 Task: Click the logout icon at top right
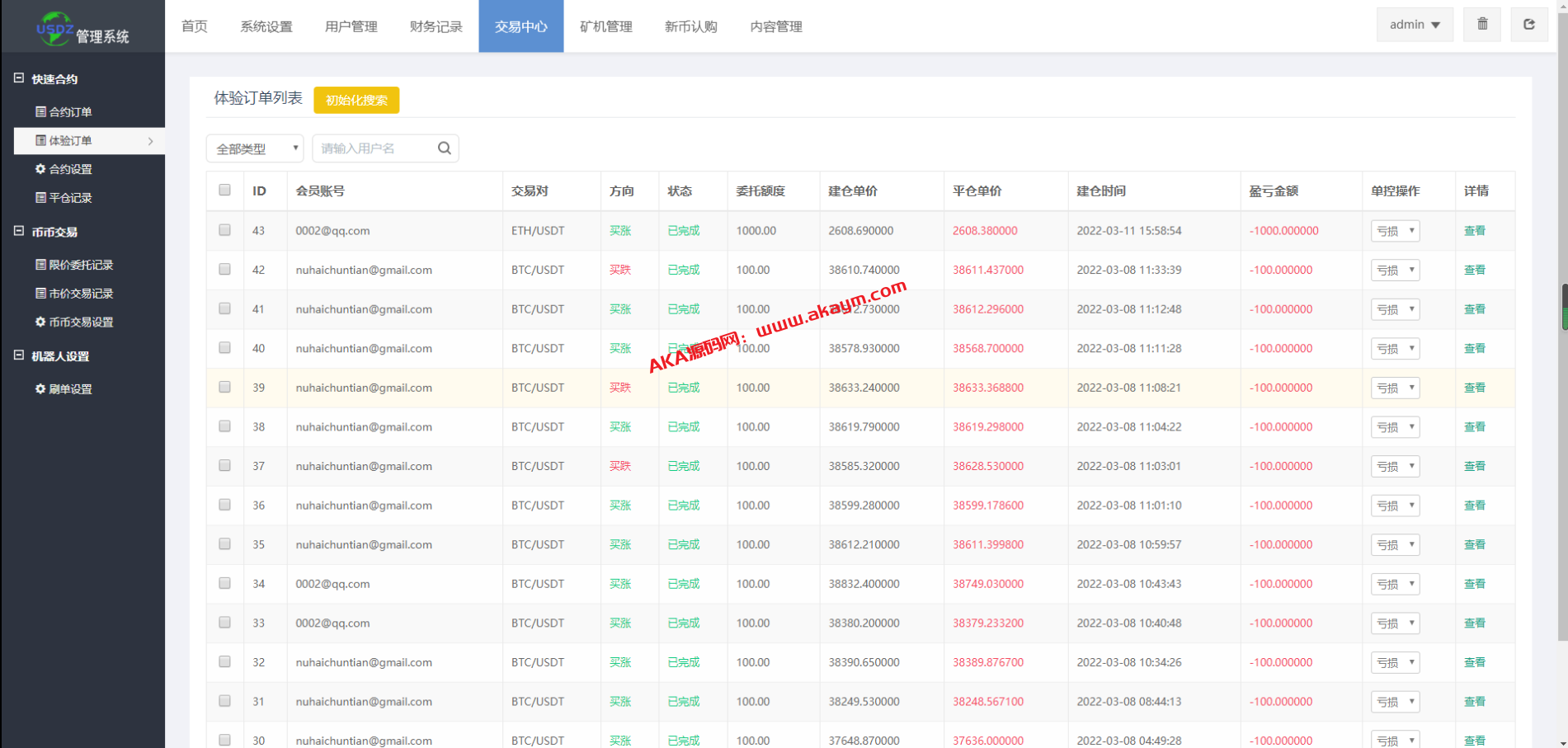[x=1528, y=25]
